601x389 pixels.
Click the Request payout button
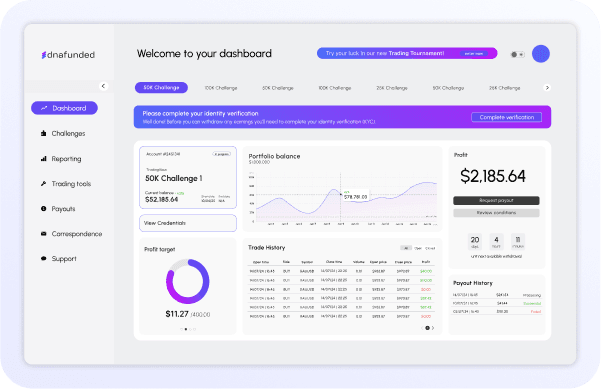point(496,200)
